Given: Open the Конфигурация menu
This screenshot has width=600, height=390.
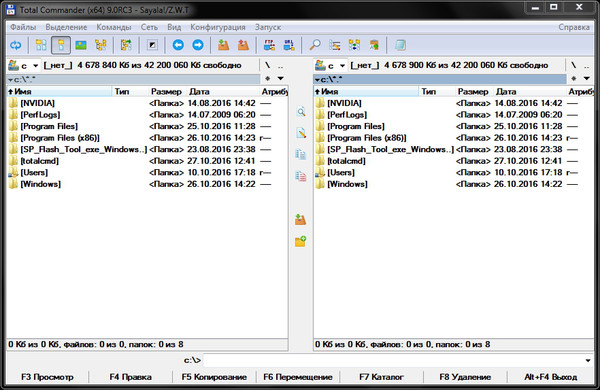Looking at the screenshot, I should tap(218, 27).
